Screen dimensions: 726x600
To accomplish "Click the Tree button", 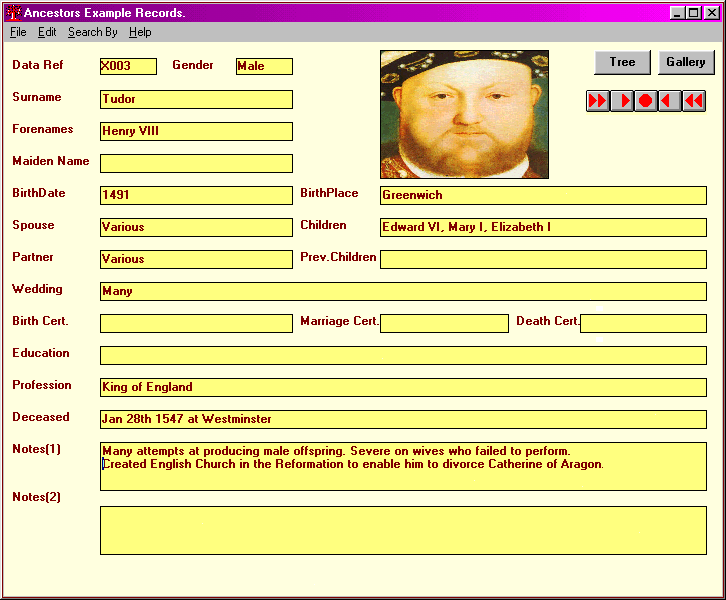I will pos(622,62).
